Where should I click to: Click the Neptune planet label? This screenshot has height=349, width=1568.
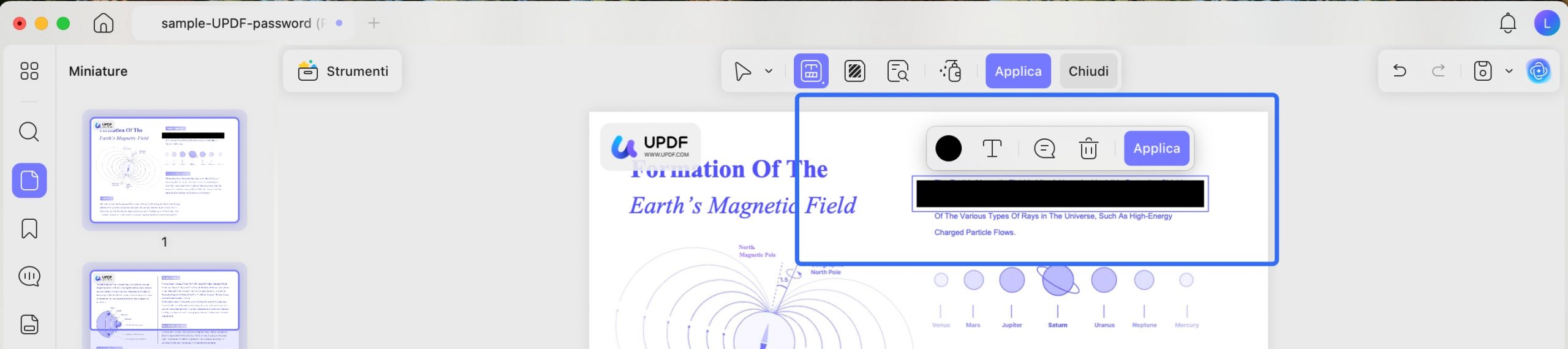point(1144,325)
